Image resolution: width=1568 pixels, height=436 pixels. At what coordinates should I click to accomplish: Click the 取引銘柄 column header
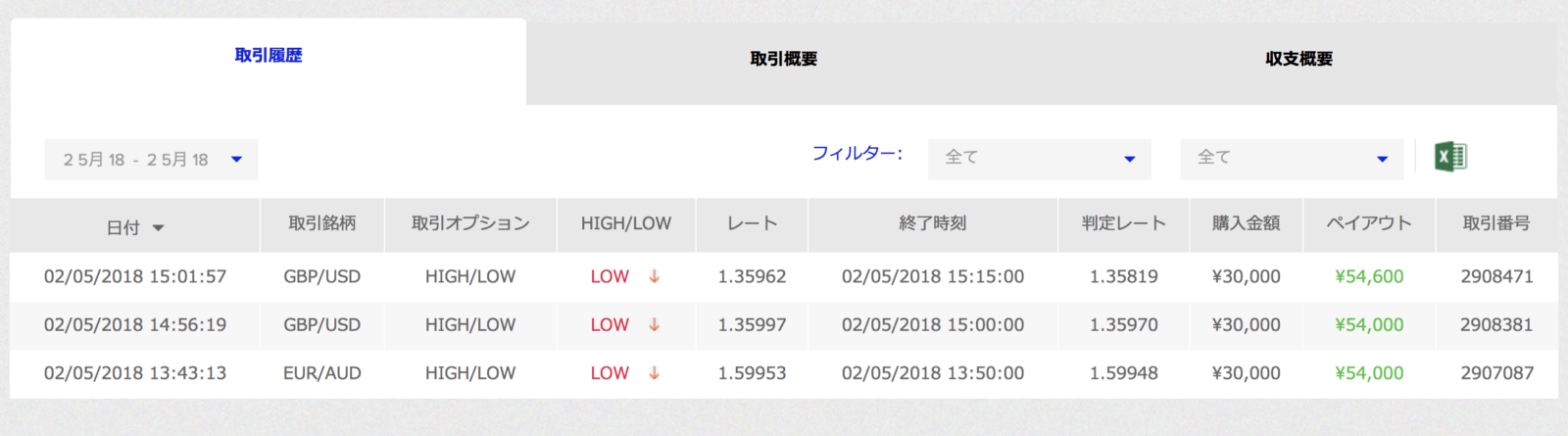coord(321,223)
